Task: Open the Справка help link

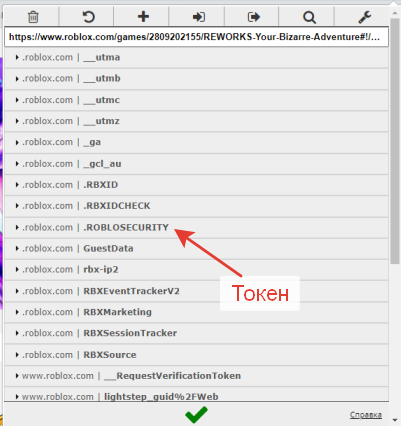Action: [x=366, y=415]
